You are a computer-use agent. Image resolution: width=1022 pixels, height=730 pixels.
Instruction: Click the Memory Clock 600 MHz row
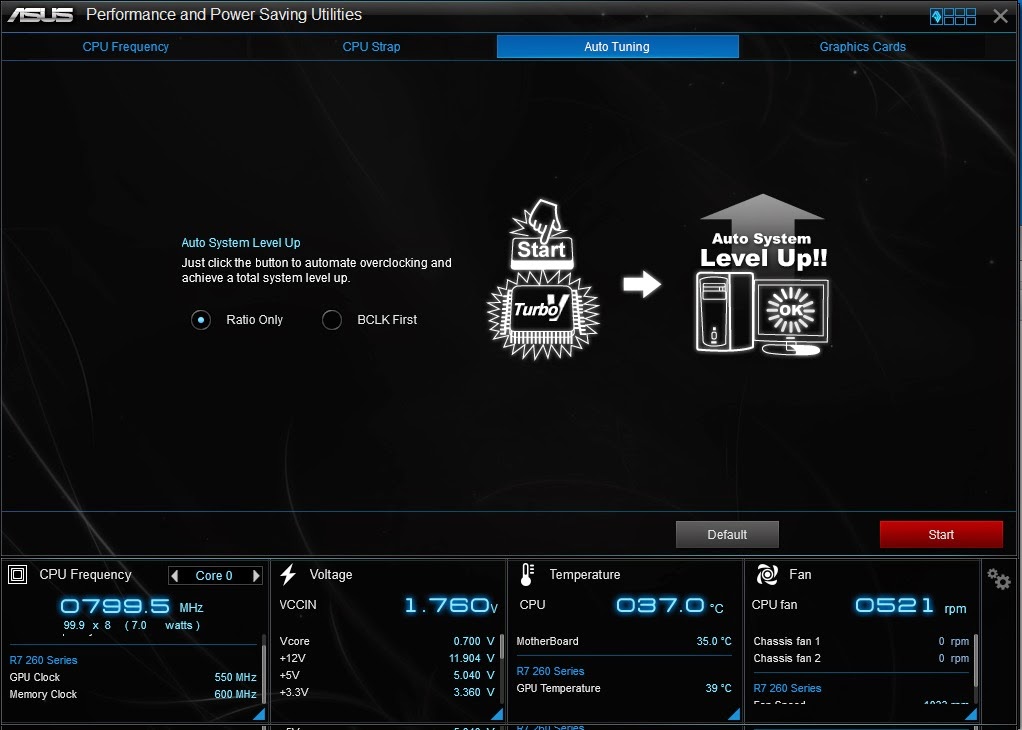133,694
